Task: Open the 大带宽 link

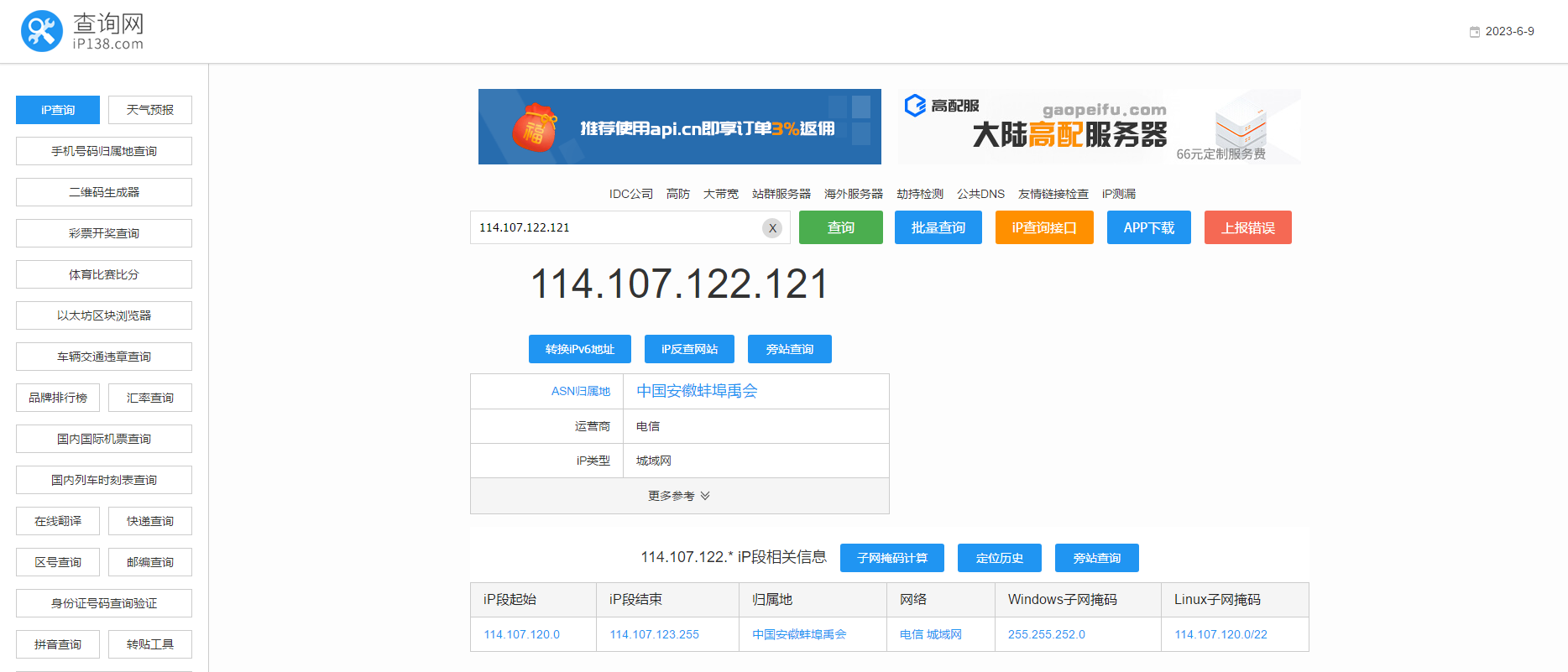Action: tap(721, 194)
